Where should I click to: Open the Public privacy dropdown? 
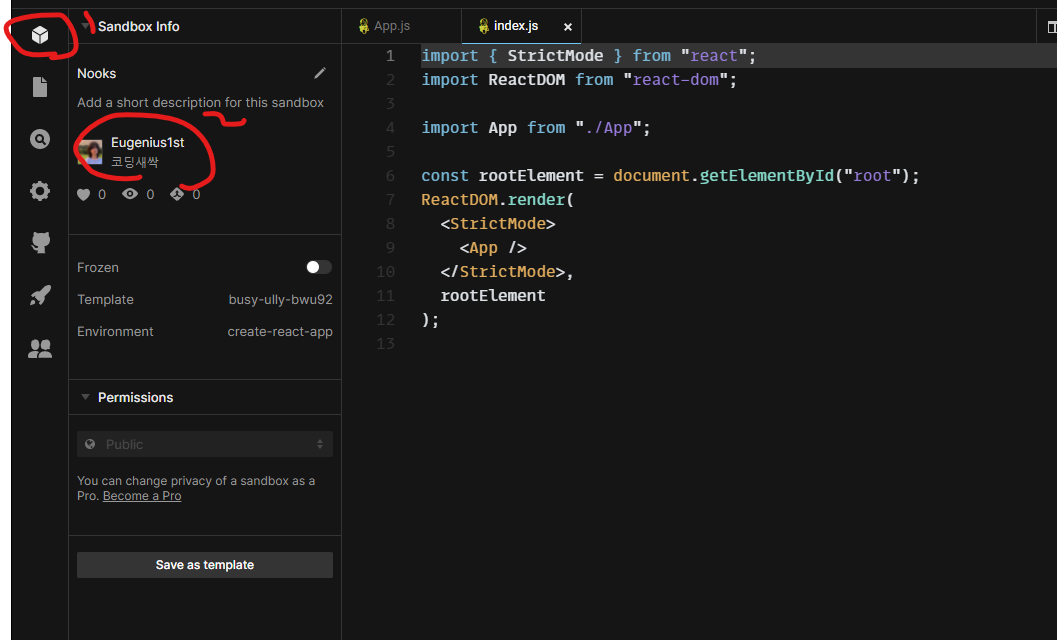tap(205, 444)
